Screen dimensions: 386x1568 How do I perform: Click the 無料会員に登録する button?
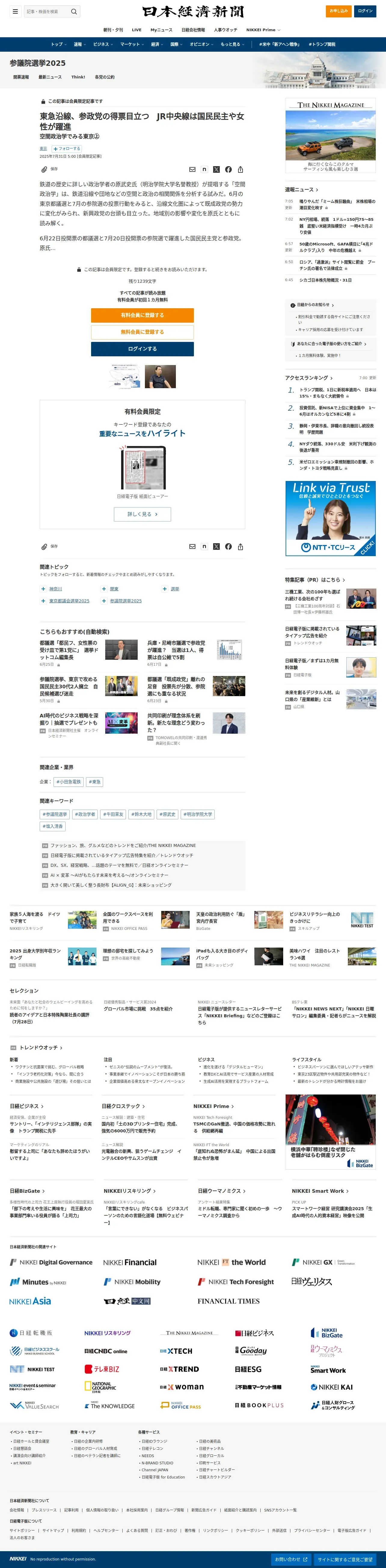pos(142,332)
